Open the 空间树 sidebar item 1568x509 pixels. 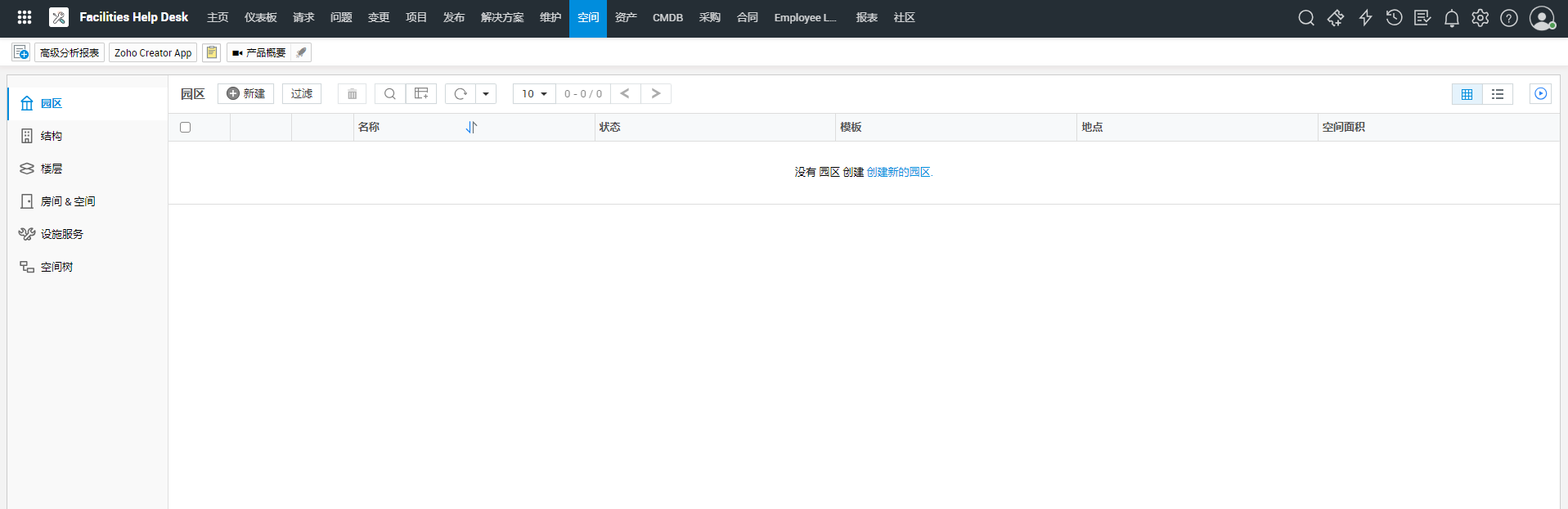click(x=56, y=267)
